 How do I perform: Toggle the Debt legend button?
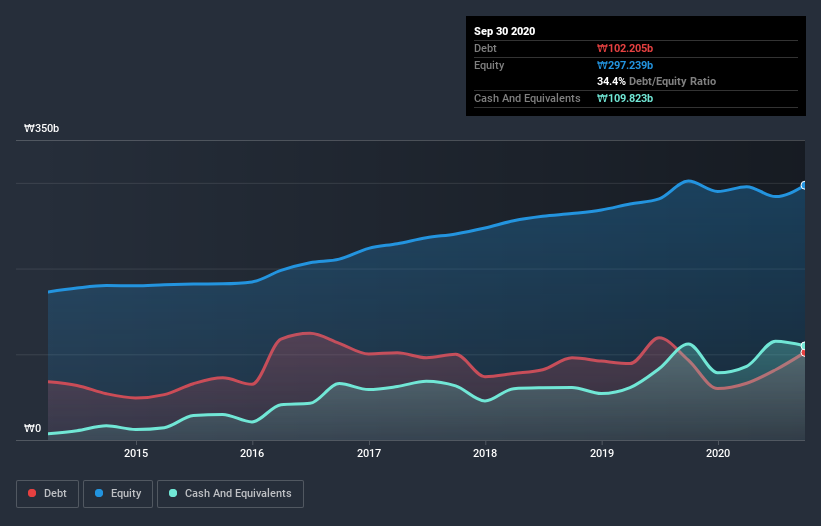pyautogui.click(x=47, y=494)
